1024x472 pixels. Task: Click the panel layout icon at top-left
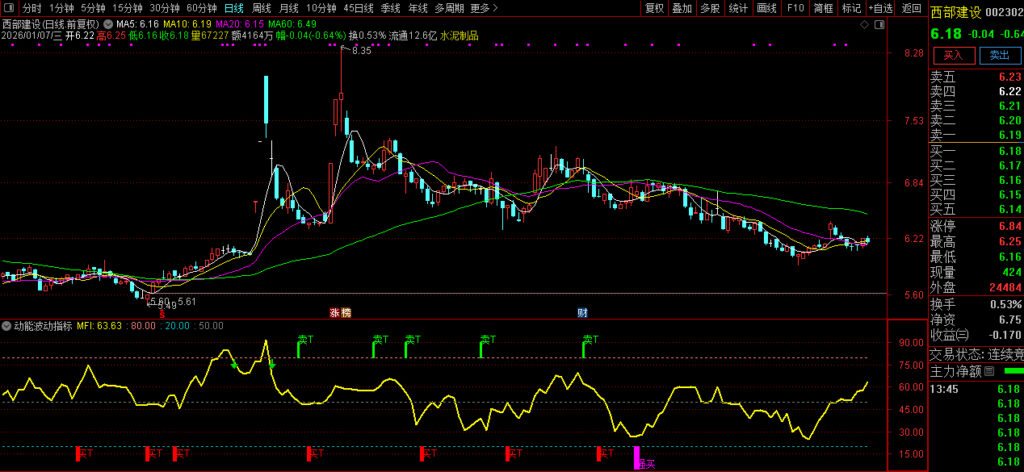click(x=10, y=8)
